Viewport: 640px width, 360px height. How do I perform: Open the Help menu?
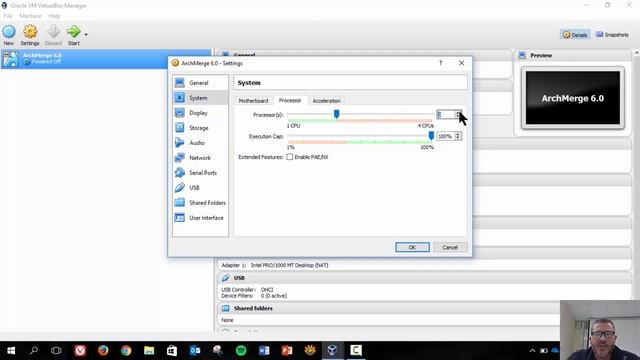(x=54, y=16)
